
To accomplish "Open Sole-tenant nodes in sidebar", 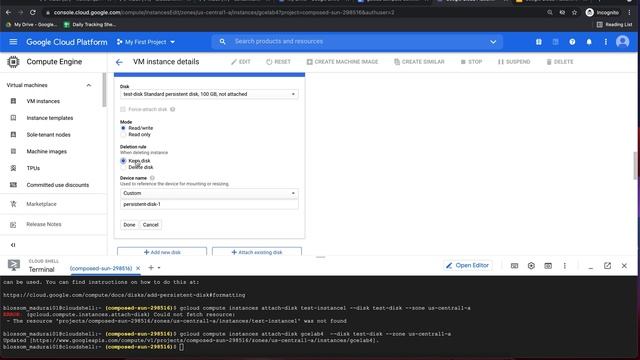I will 49,134.
